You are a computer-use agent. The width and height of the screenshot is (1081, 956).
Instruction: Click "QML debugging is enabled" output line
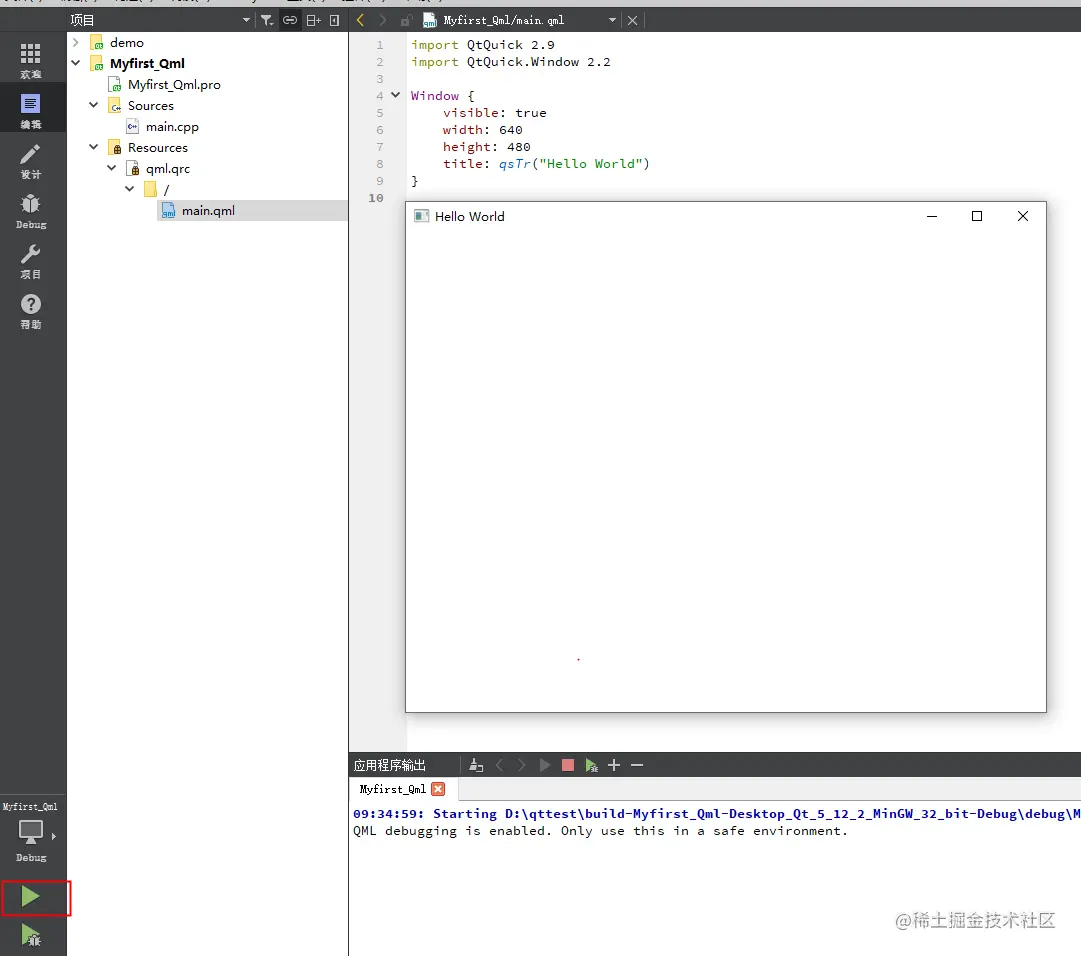(x=600, y=831)
